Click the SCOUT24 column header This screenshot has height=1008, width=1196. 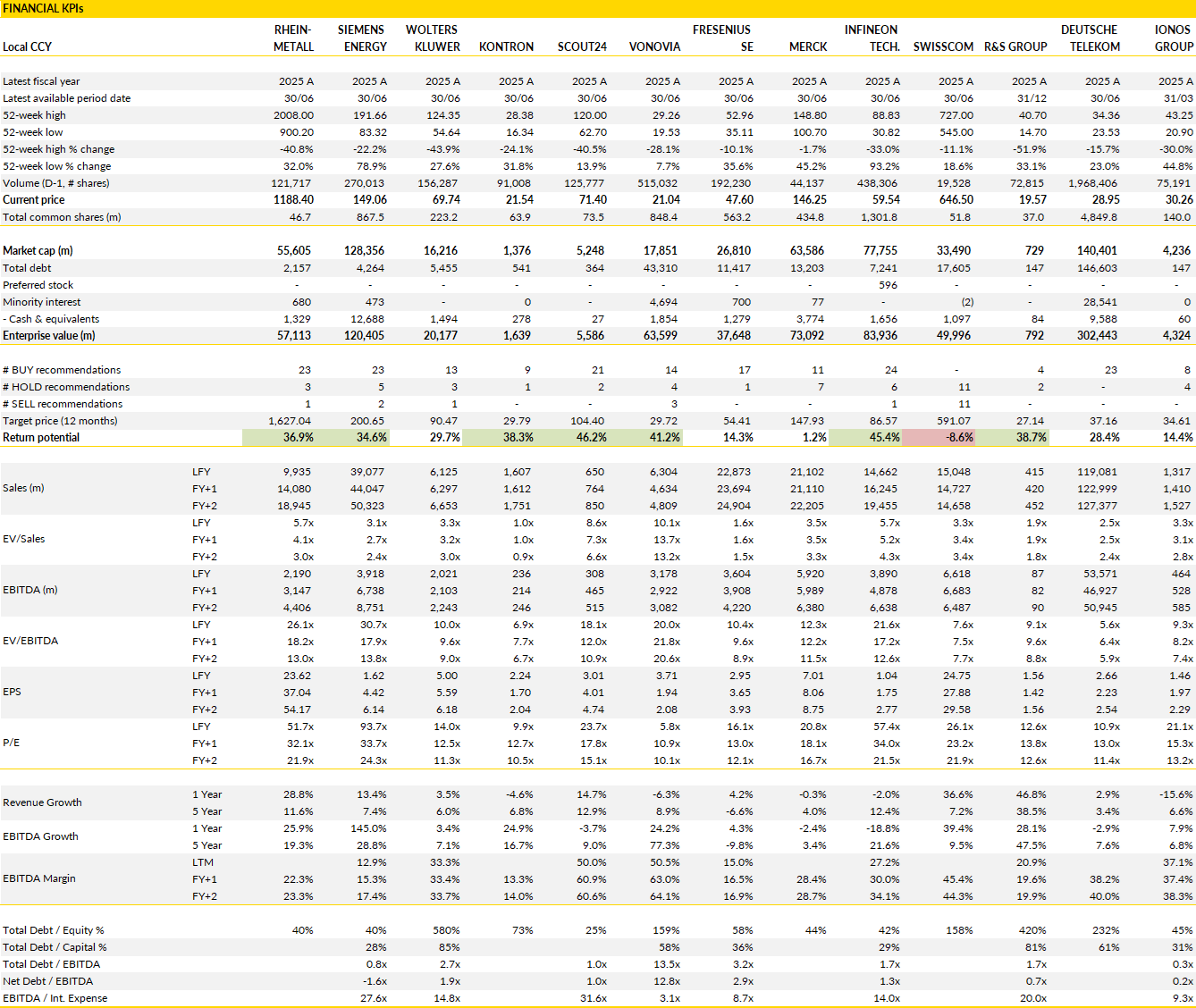click(x=582, y=46)
